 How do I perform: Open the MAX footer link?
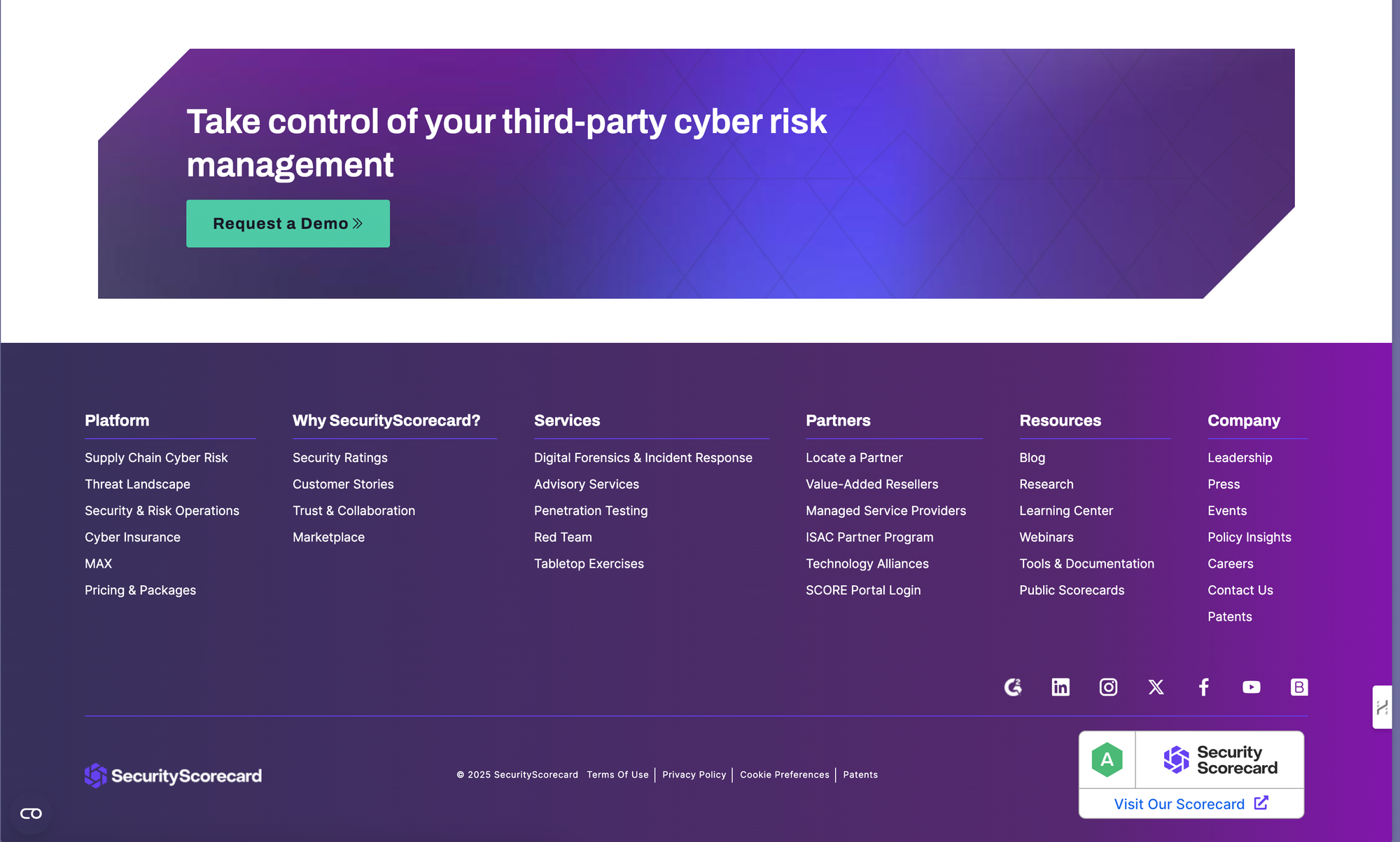pos(98,564)
